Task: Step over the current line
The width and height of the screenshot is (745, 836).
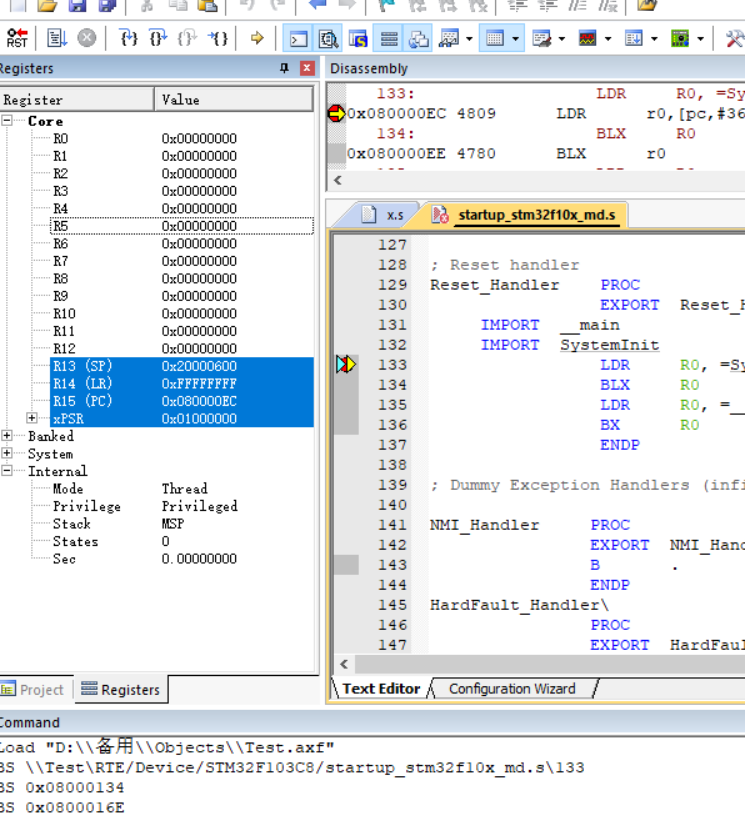Action: pyautogui.click(x=158, y=38)
